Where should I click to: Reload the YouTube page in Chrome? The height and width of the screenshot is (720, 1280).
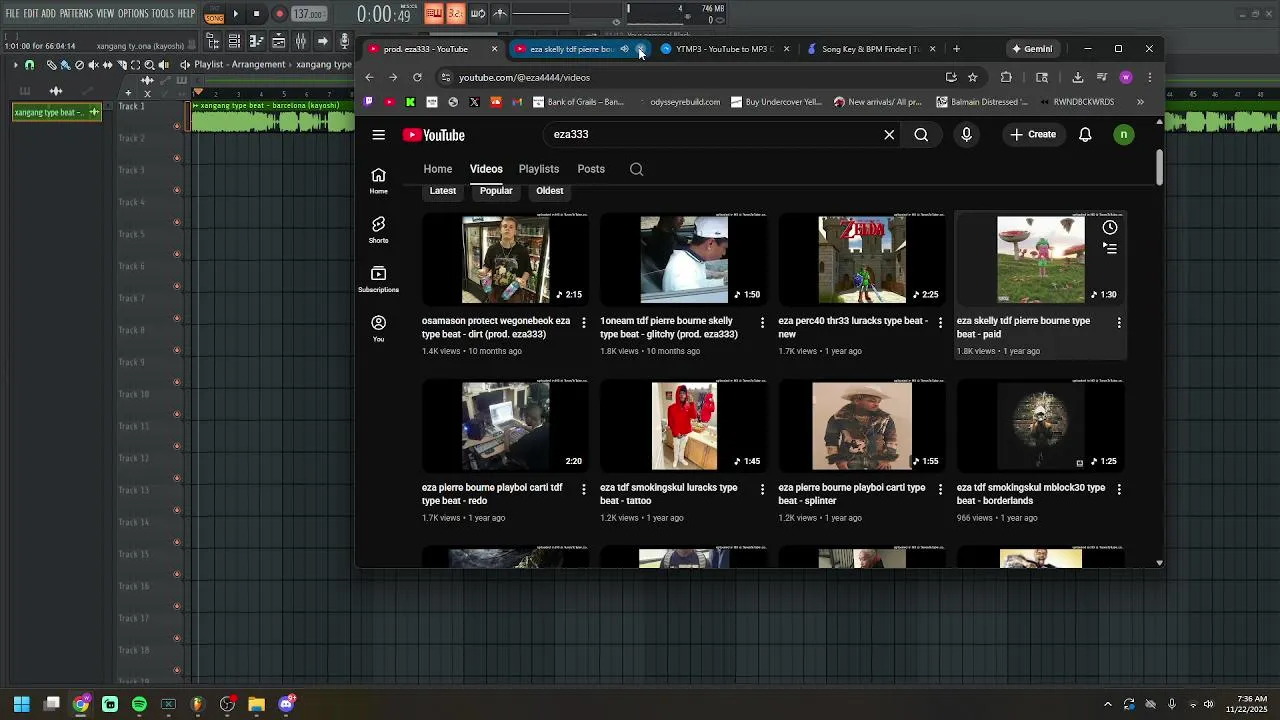[x=417, y=77]
